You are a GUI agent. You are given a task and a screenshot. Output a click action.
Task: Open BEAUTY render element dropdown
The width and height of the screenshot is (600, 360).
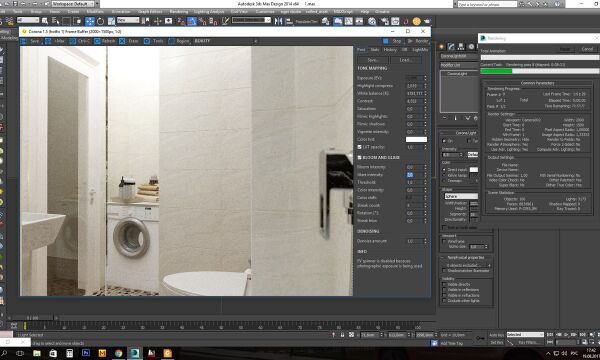226,41
